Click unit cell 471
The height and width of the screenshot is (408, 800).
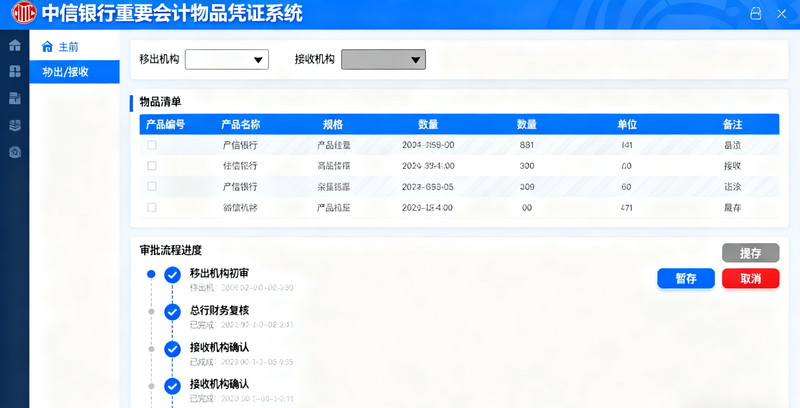click(x=627, y=208)
